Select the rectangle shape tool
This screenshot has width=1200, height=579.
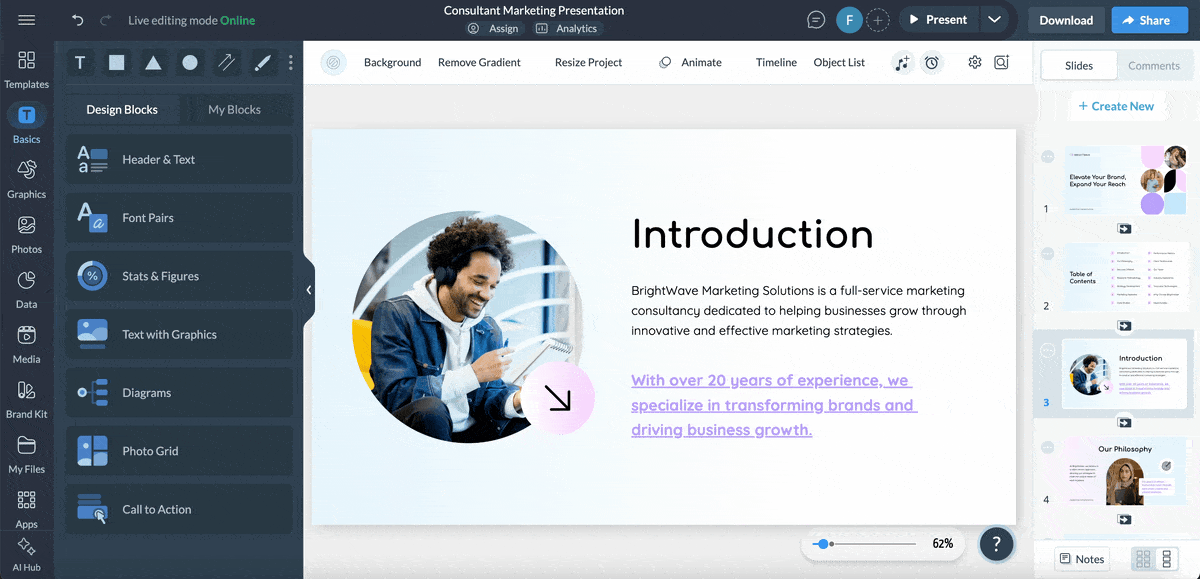point(116,62)
